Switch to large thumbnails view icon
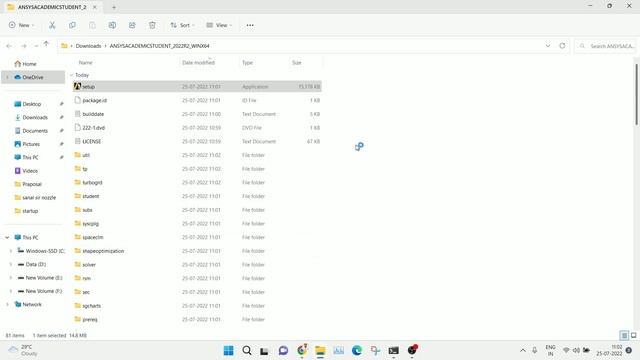 coord(633,336)
